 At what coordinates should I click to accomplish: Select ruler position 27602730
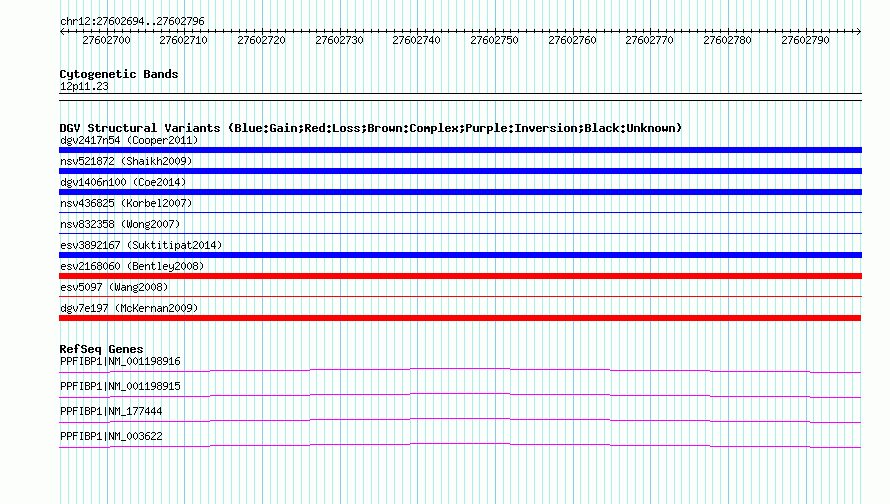(339, 40)
